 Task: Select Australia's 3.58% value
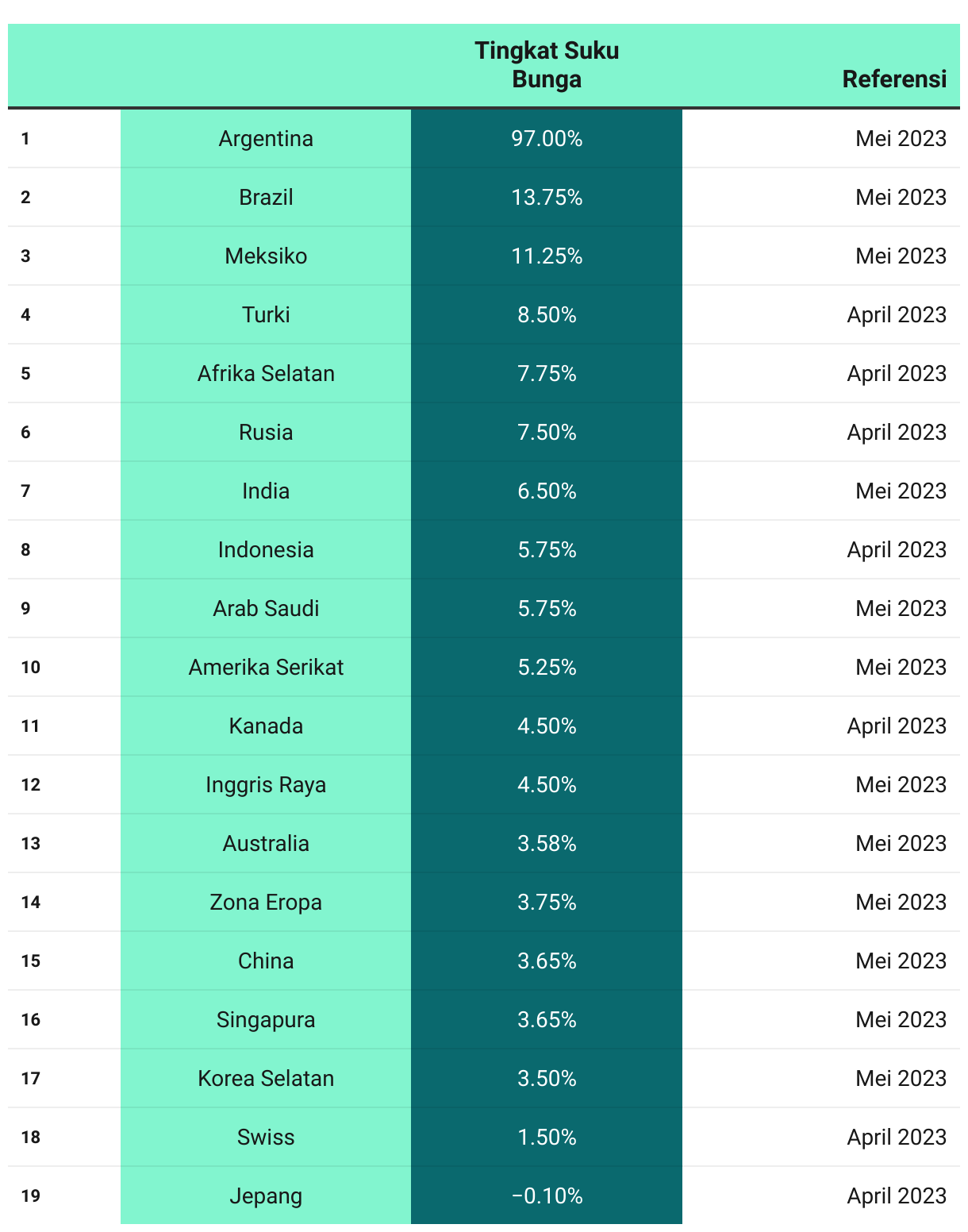point(547,843)
